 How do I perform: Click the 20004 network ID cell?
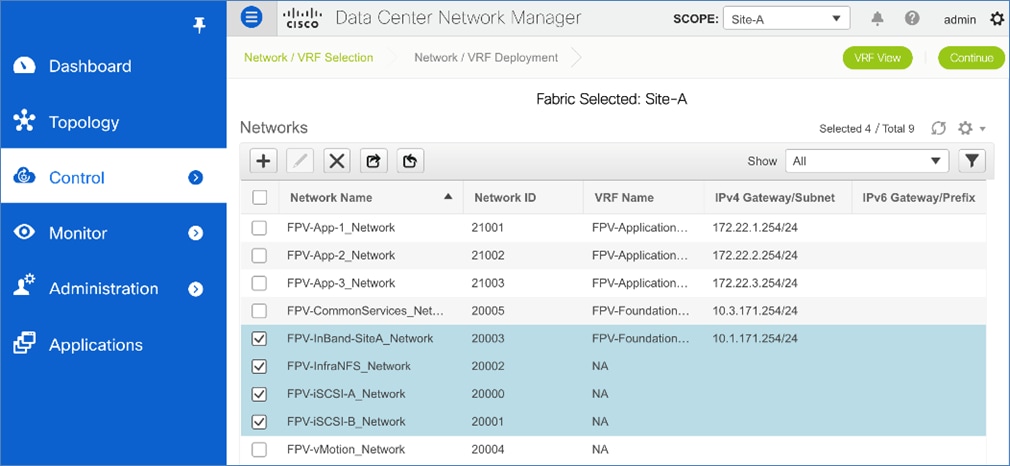point(489,449)
